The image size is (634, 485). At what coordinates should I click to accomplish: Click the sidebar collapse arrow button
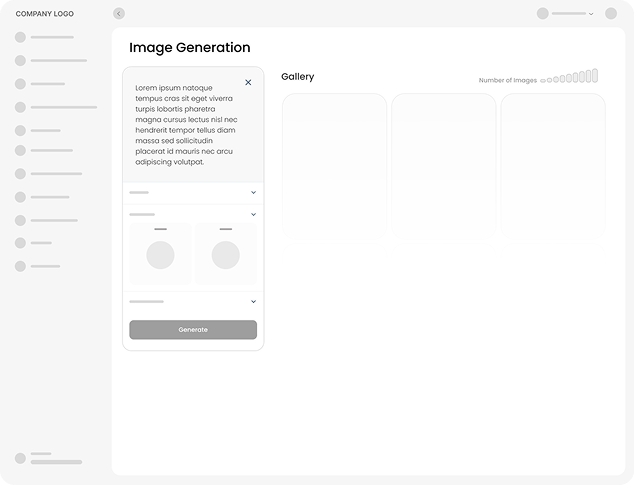(x=119, y=14)
